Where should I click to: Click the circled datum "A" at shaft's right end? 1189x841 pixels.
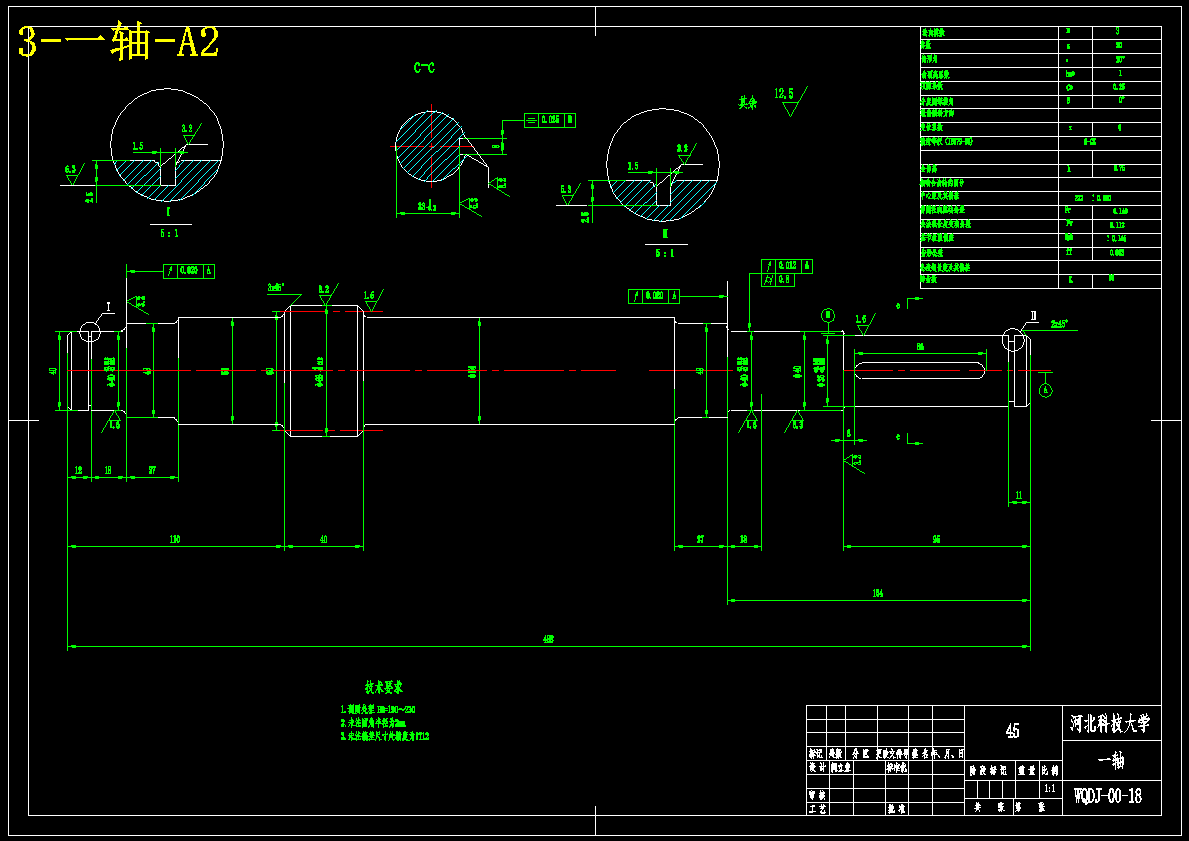pos(1046,391)
